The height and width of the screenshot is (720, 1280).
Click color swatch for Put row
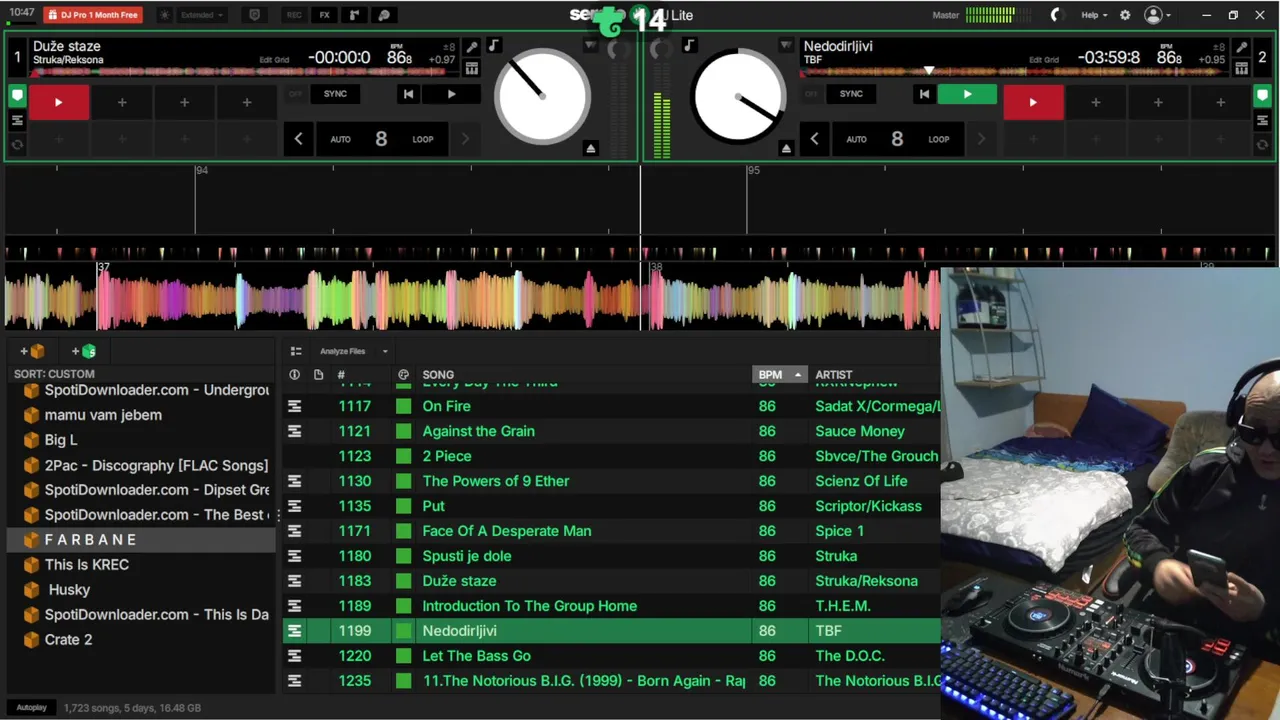click(x=403, y=506)
